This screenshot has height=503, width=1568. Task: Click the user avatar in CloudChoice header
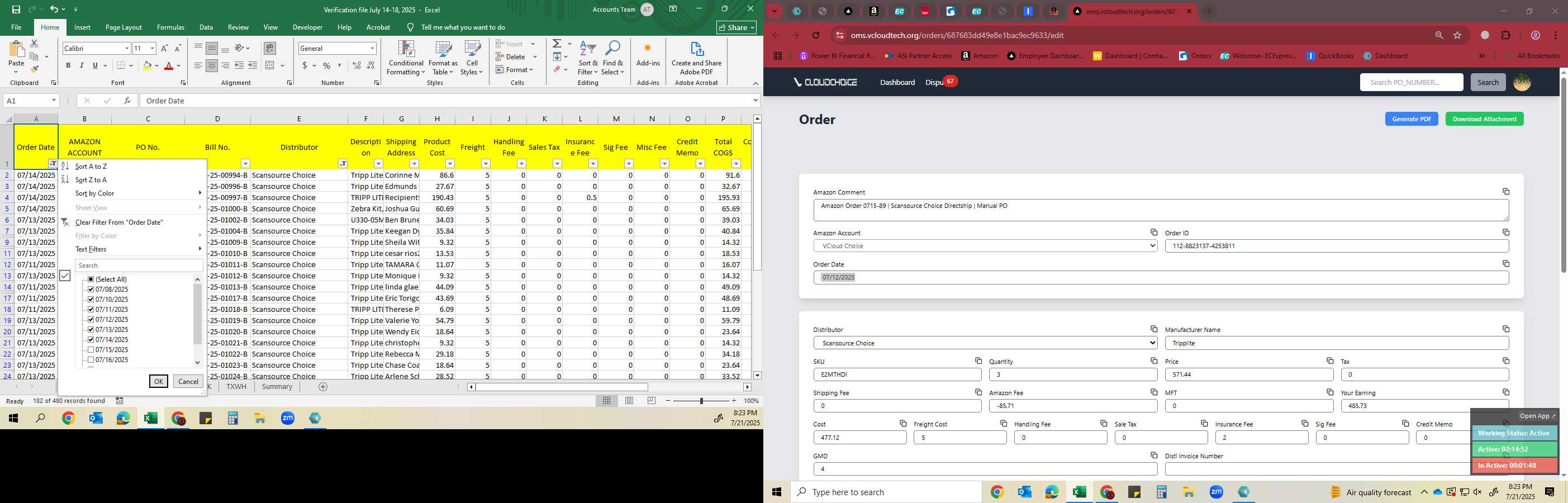click(1522, 82)
